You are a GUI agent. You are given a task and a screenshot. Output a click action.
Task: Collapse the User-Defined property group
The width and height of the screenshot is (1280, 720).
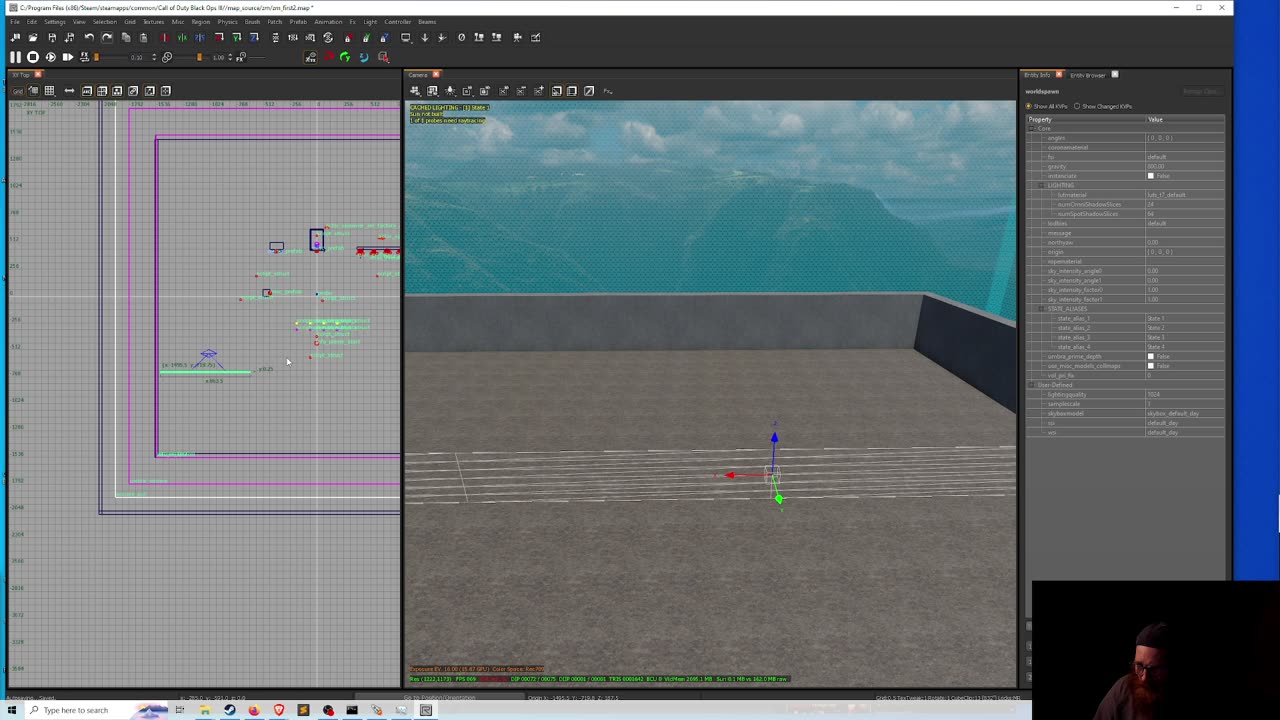tap(1031, 385)
